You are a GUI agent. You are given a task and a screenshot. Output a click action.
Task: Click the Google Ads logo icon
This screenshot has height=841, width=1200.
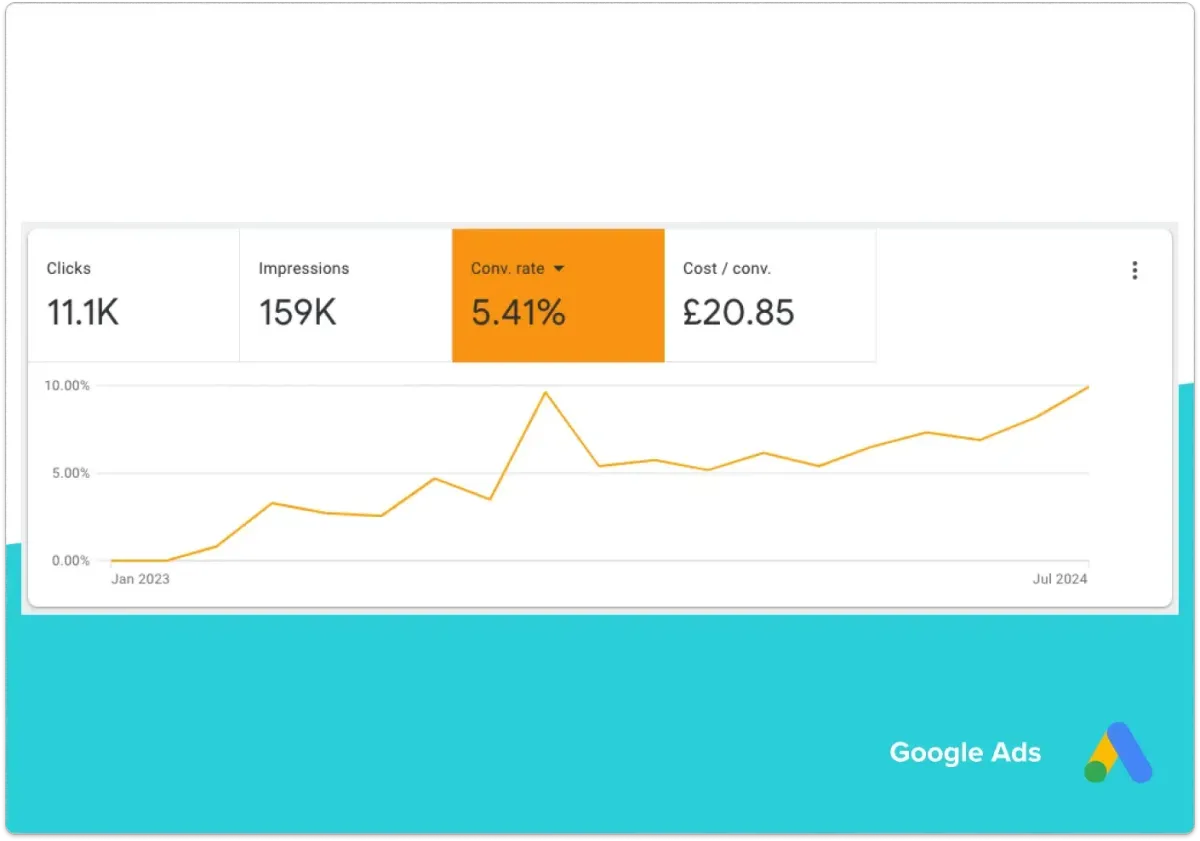tap(1118, 752)
